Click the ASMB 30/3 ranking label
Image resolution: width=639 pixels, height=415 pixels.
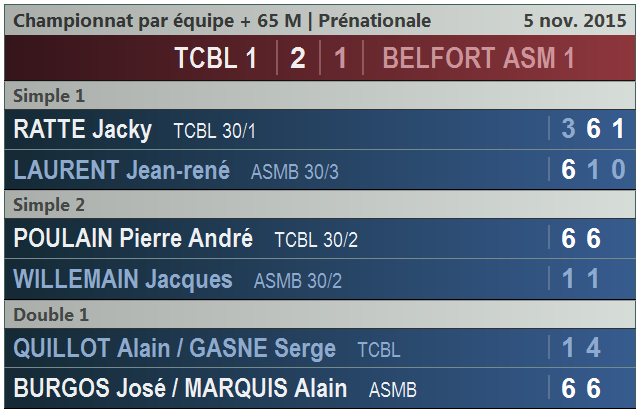point(295,172)
